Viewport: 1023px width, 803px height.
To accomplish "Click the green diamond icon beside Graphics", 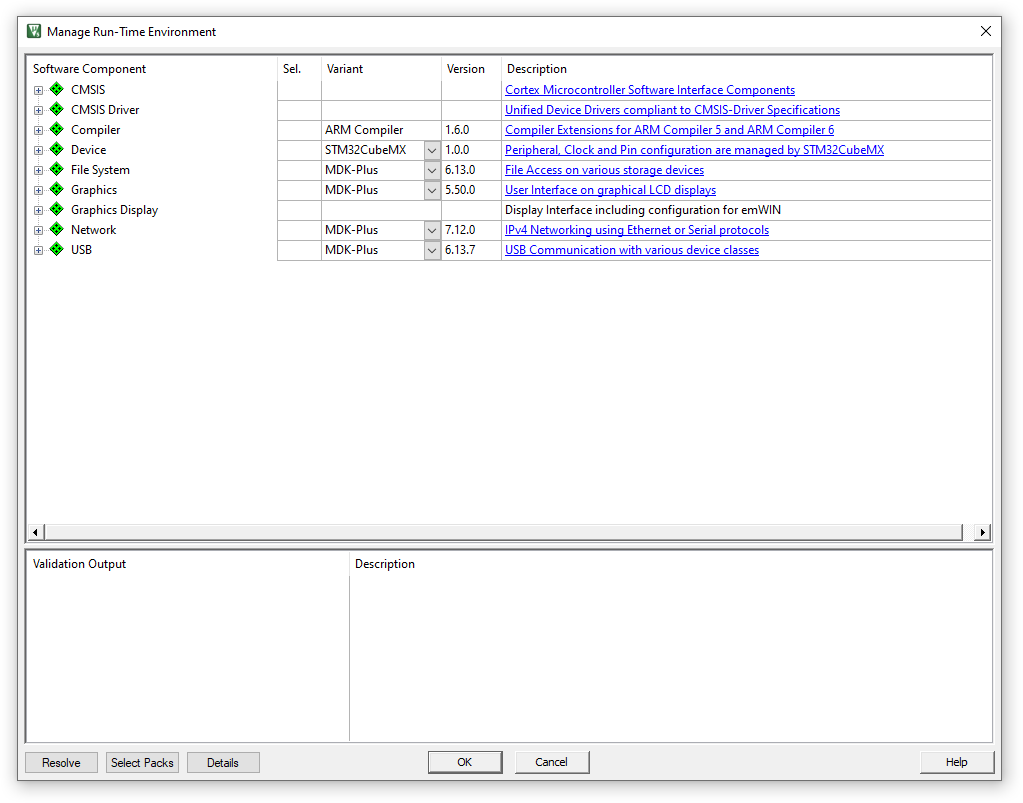I will (57, 189).
